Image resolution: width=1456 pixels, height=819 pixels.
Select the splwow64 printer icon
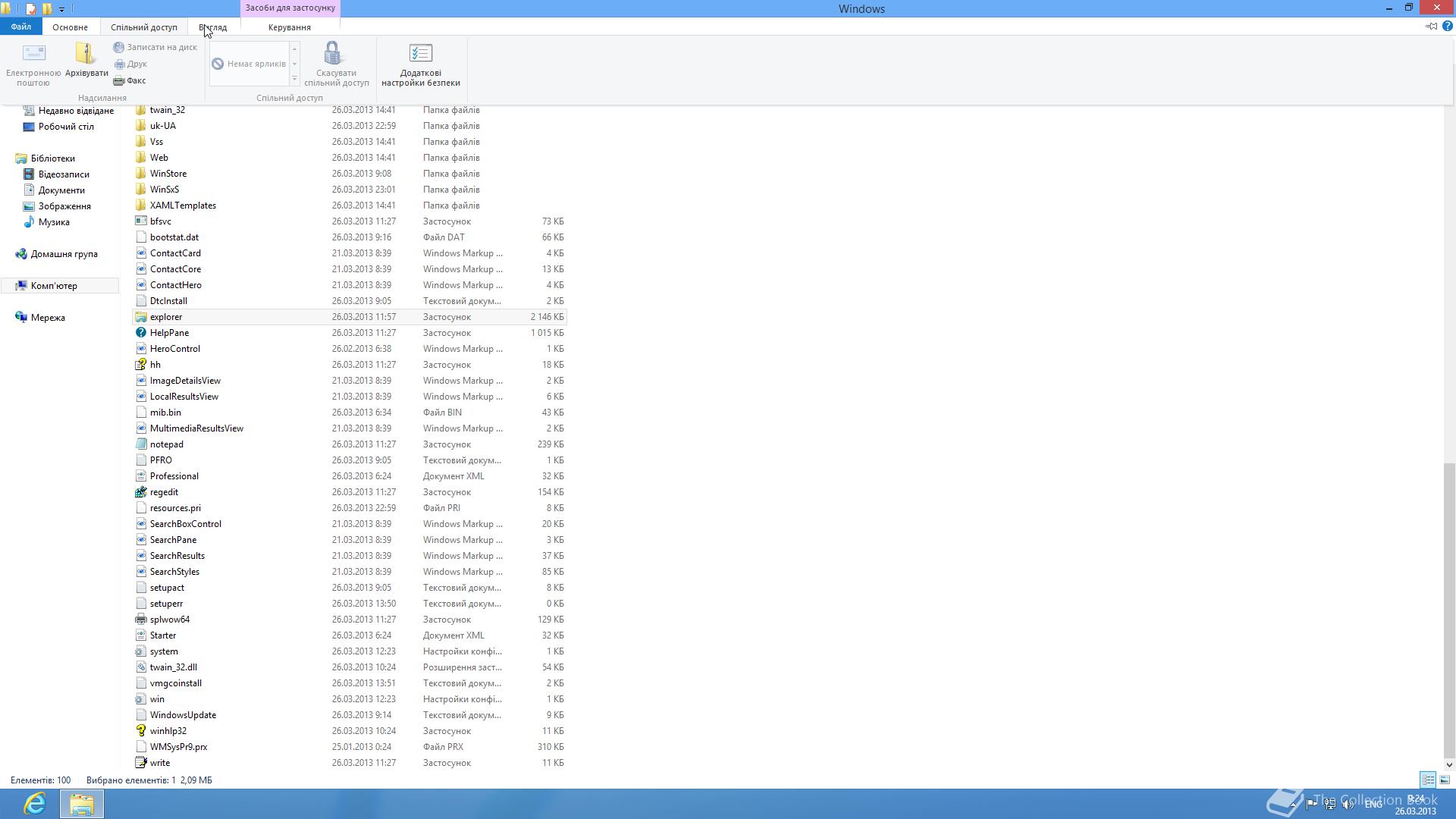(140, 620)
